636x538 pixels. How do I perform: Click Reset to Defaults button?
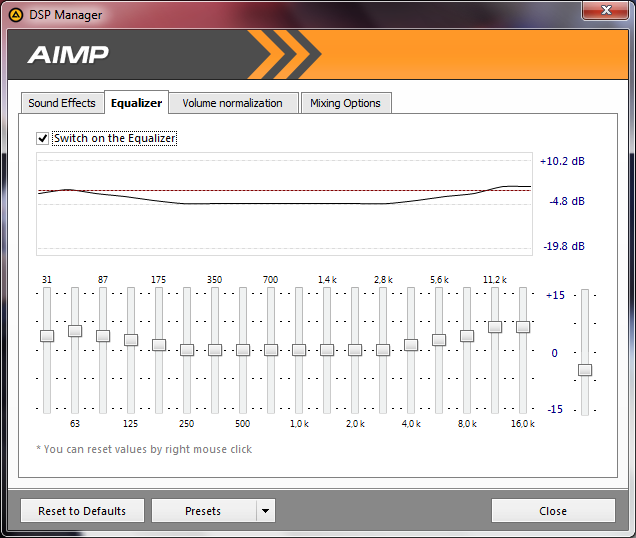click(x=82, y=511)
